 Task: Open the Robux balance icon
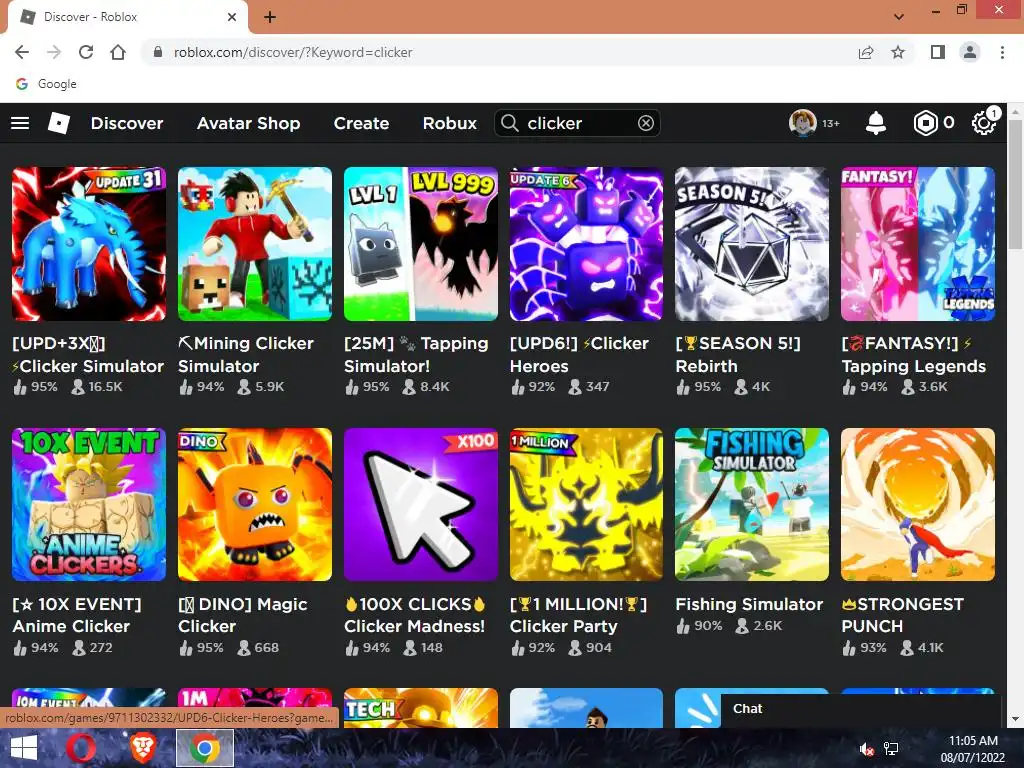point(925,123)
